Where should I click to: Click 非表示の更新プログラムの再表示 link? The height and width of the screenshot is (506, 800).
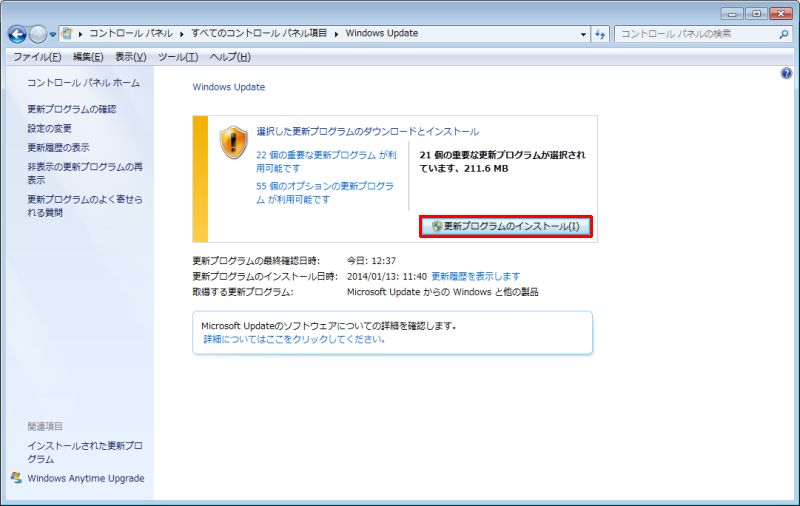coord(85,173)
